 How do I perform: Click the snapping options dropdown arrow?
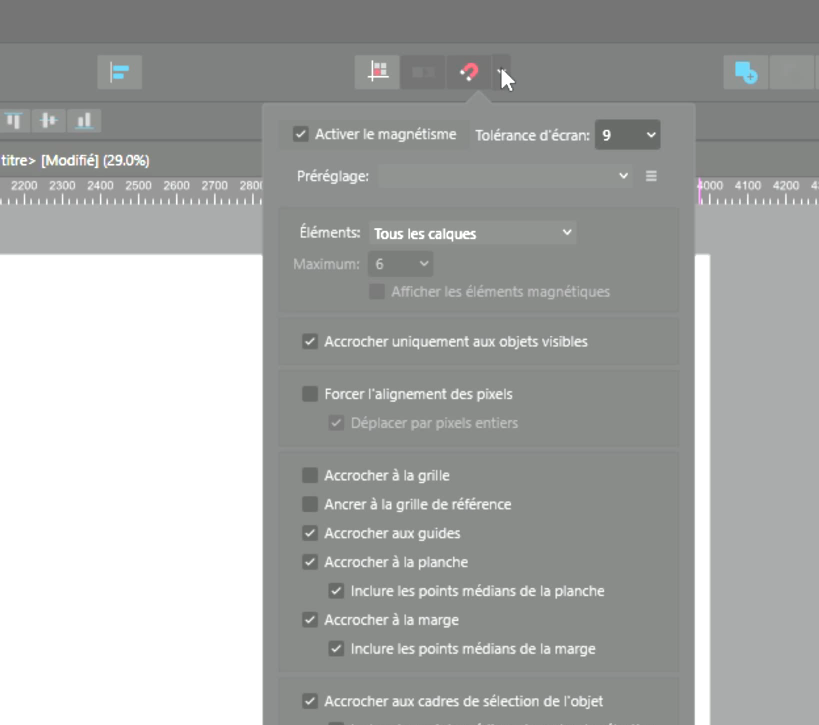[503, 72]
